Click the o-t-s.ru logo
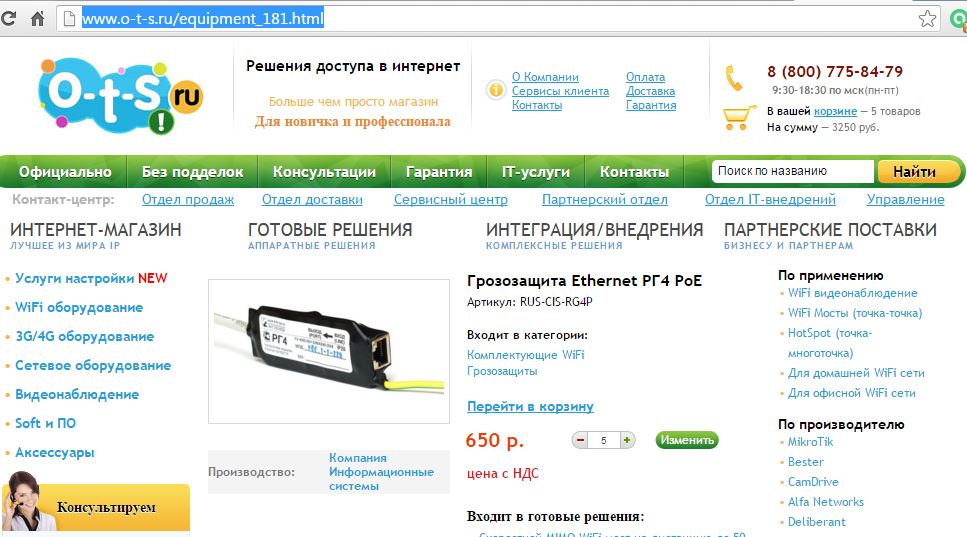This screenshot has width=967, height=537. click(x=120, y=96)
